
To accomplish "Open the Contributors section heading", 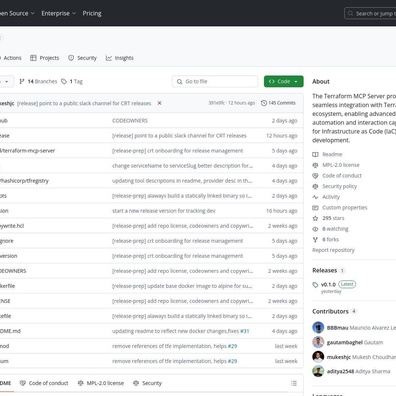I will [x=330, y=311].
